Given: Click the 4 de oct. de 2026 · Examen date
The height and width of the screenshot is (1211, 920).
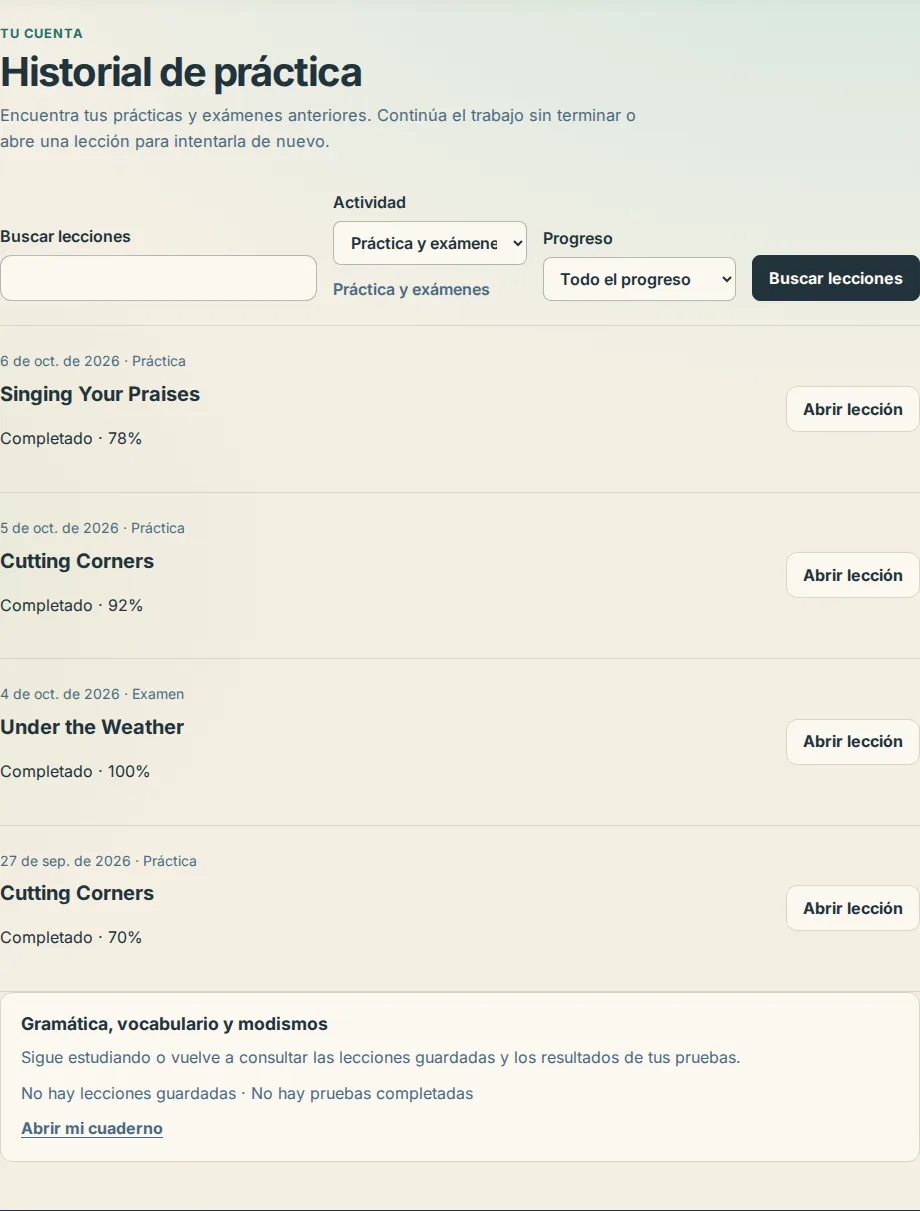Looking at the screenshot, I should [x=92, y=694].
